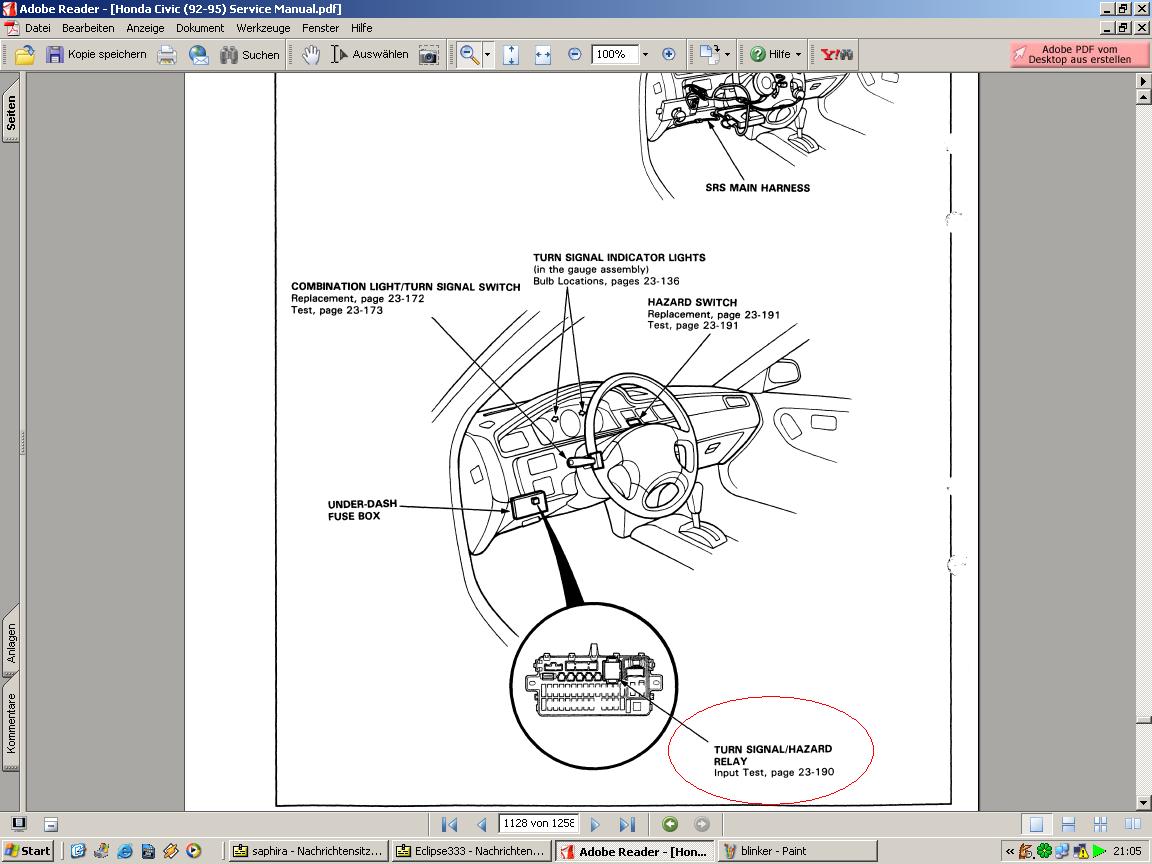Go to the first page

pos(450,824)
